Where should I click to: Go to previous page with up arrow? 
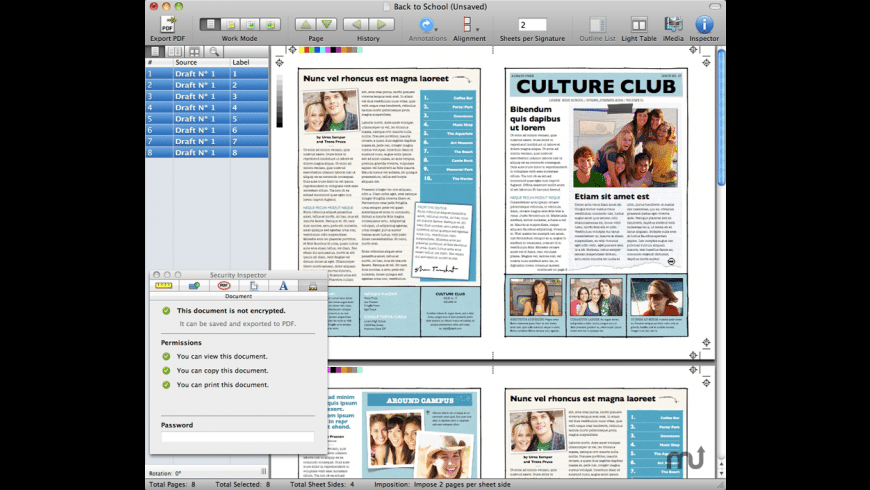pyautogui.click(x=305, y=24)
